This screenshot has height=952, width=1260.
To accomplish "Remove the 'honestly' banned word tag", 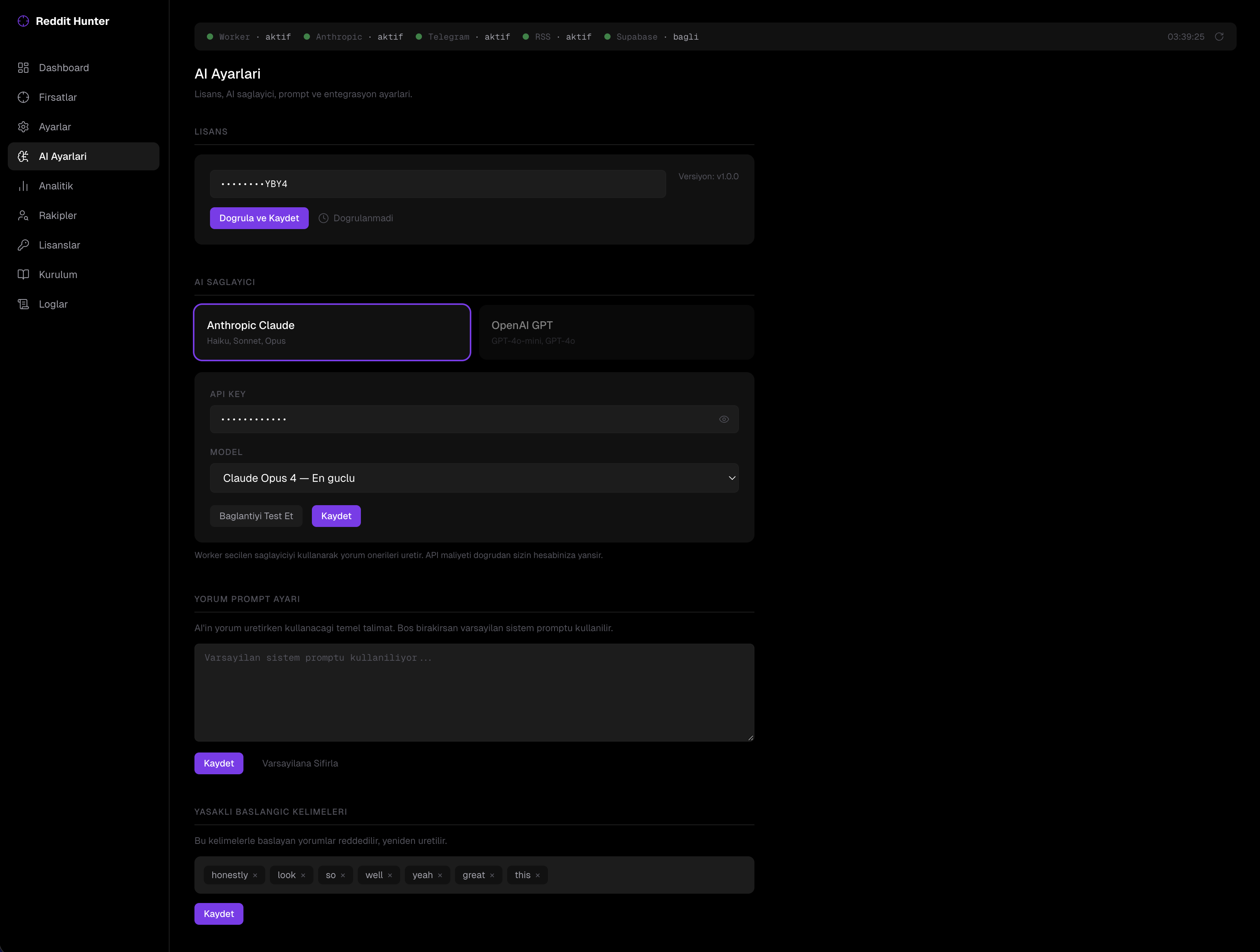I will 255,876.
